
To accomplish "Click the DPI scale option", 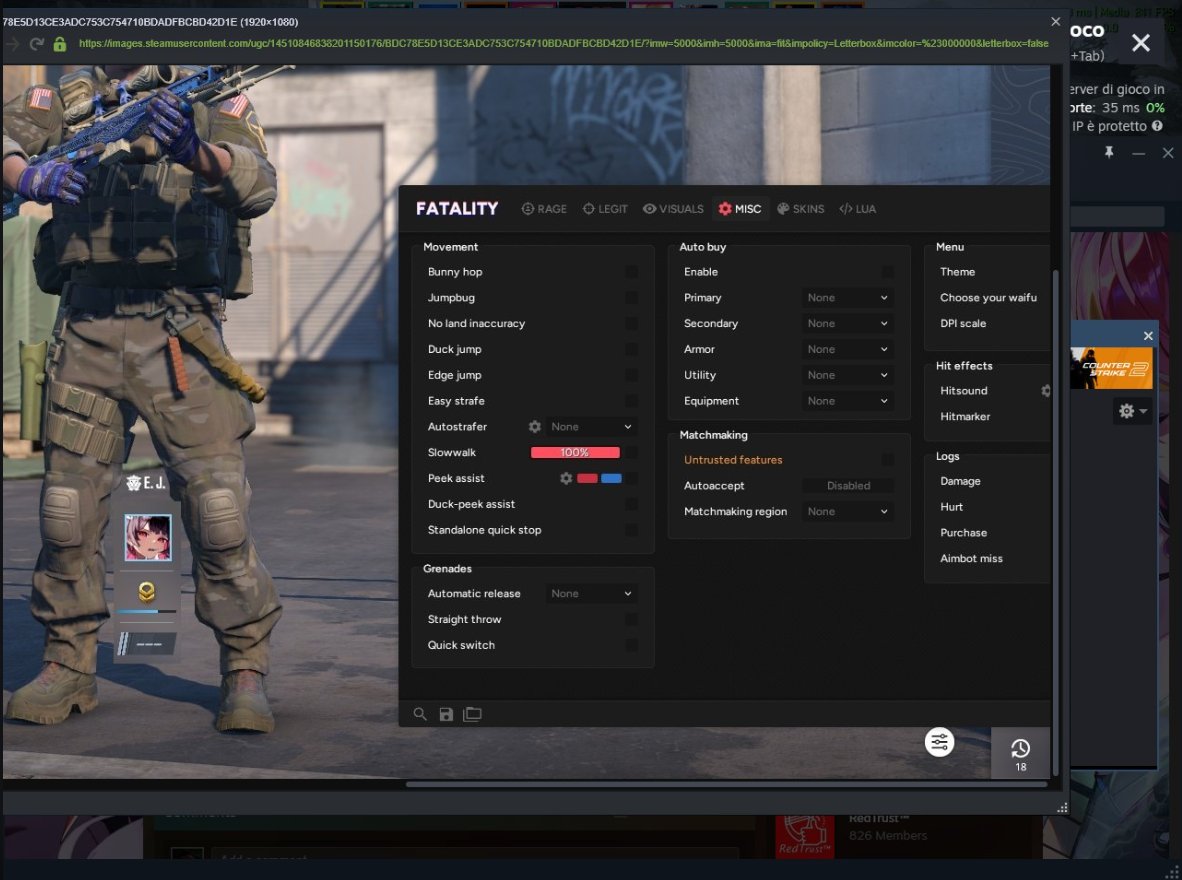I will pyautogui.click(x=963, y=323).
